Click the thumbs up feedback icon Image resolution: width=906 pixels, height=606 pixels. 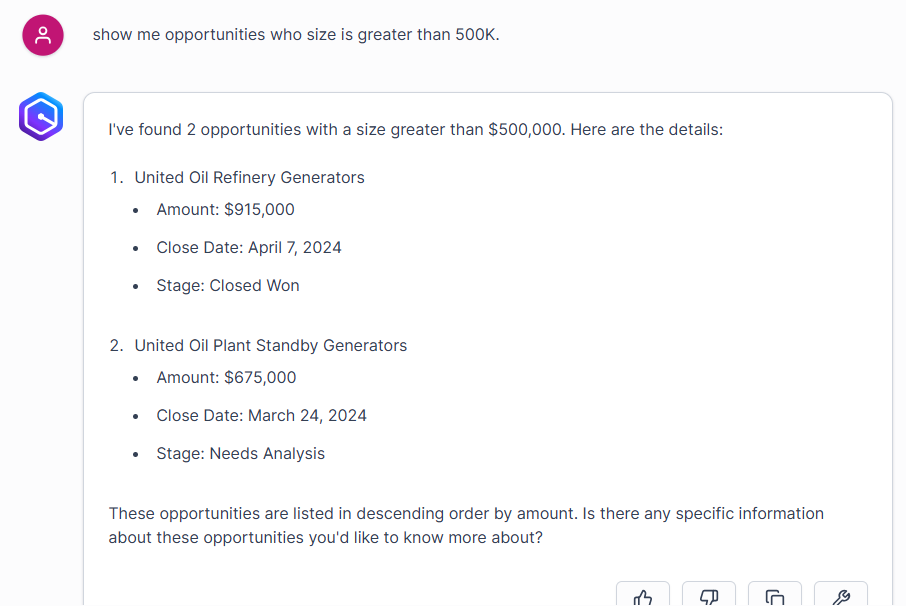642,596
